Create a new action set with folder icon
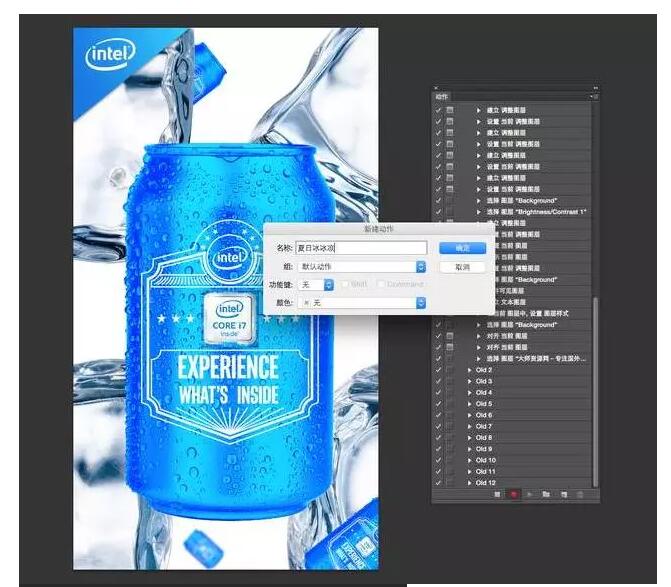Screen dimensions: 671x587 click(546, 494)
